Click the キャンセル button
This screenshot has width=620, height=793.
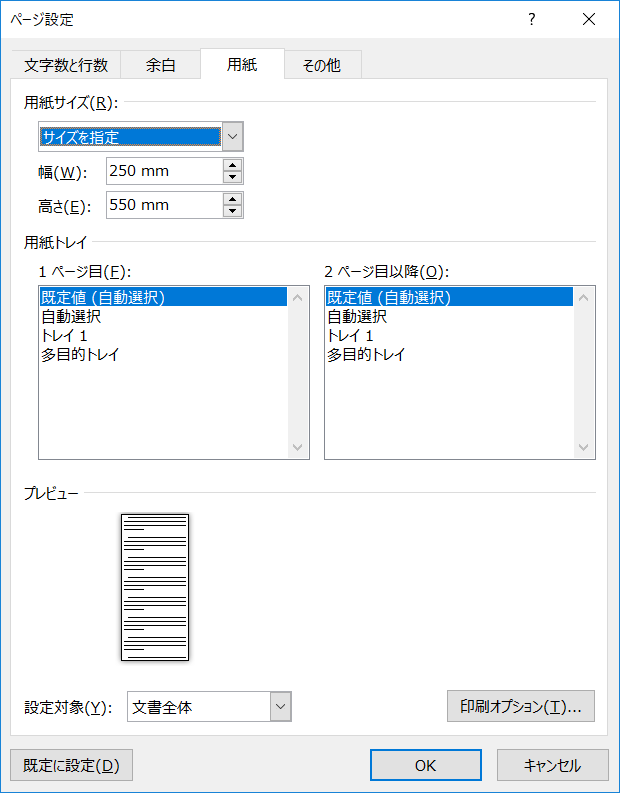(552, 765)
